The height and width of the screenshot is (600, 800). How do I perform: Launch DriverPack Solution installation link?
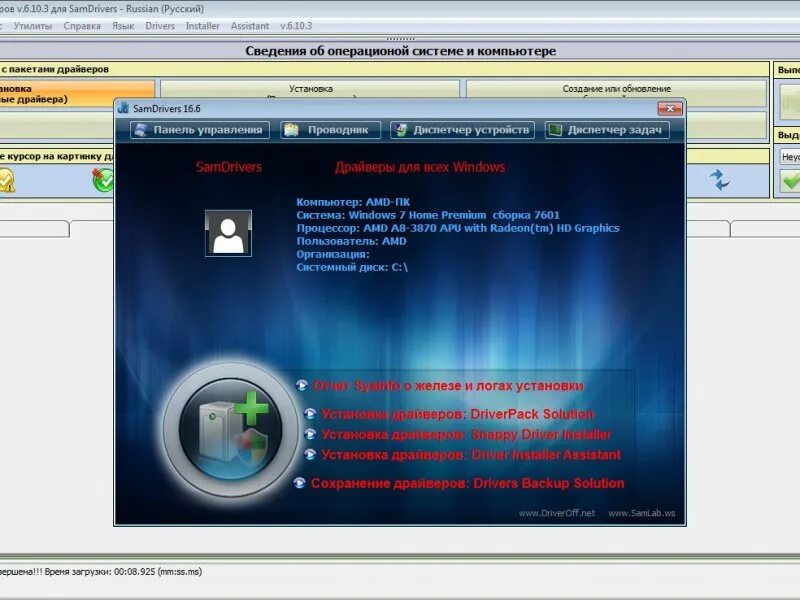tap(455, 413)
